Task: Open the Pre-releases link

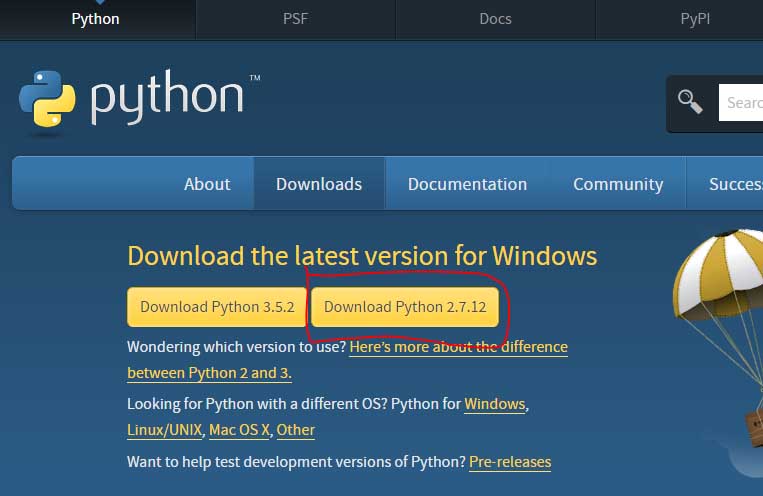Action: pyautogui.click(x=510, y=462)
